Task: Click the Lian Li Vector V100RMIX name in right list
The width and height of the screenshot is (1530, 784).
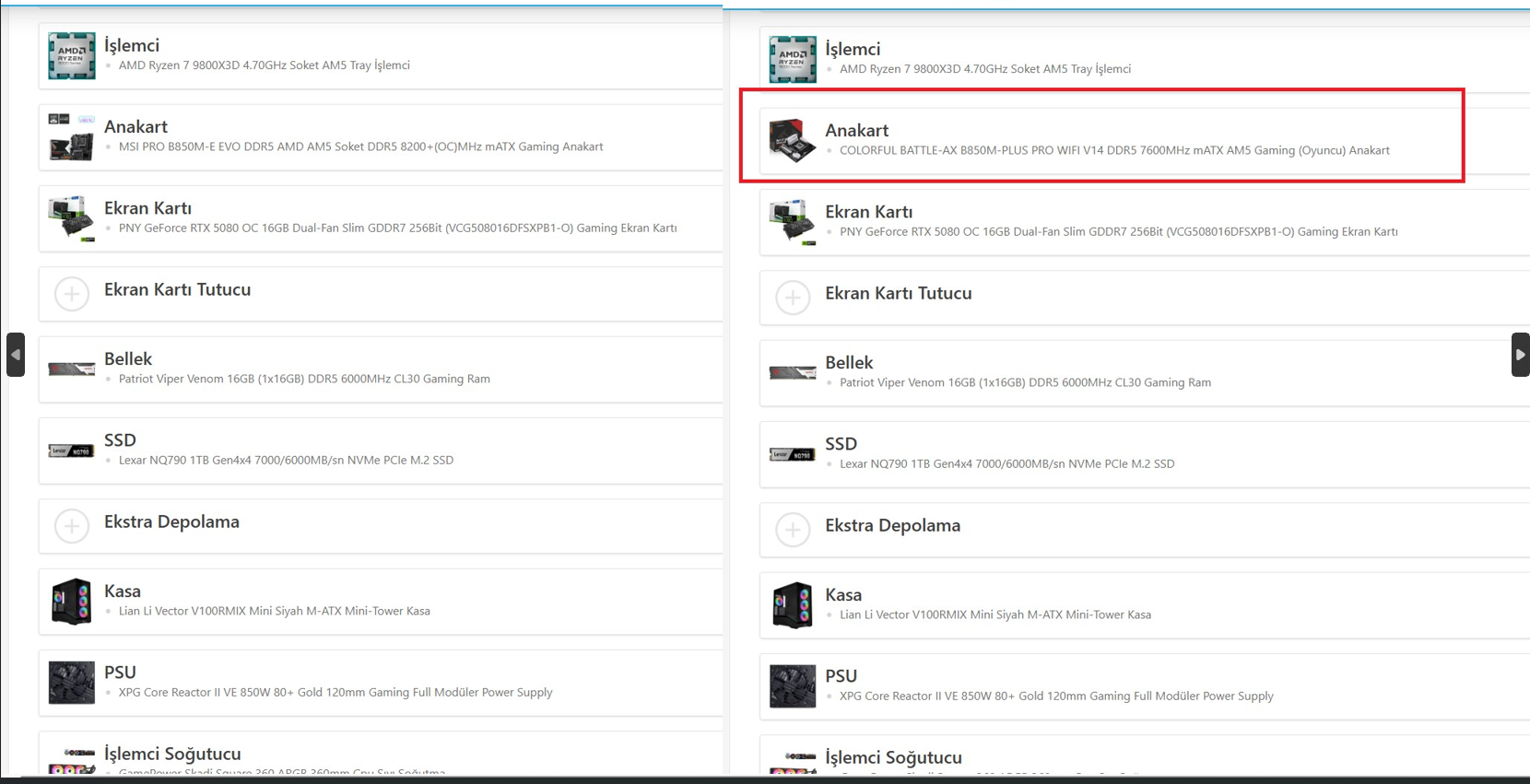Action: pyautogui.click(x=994, y=614)
